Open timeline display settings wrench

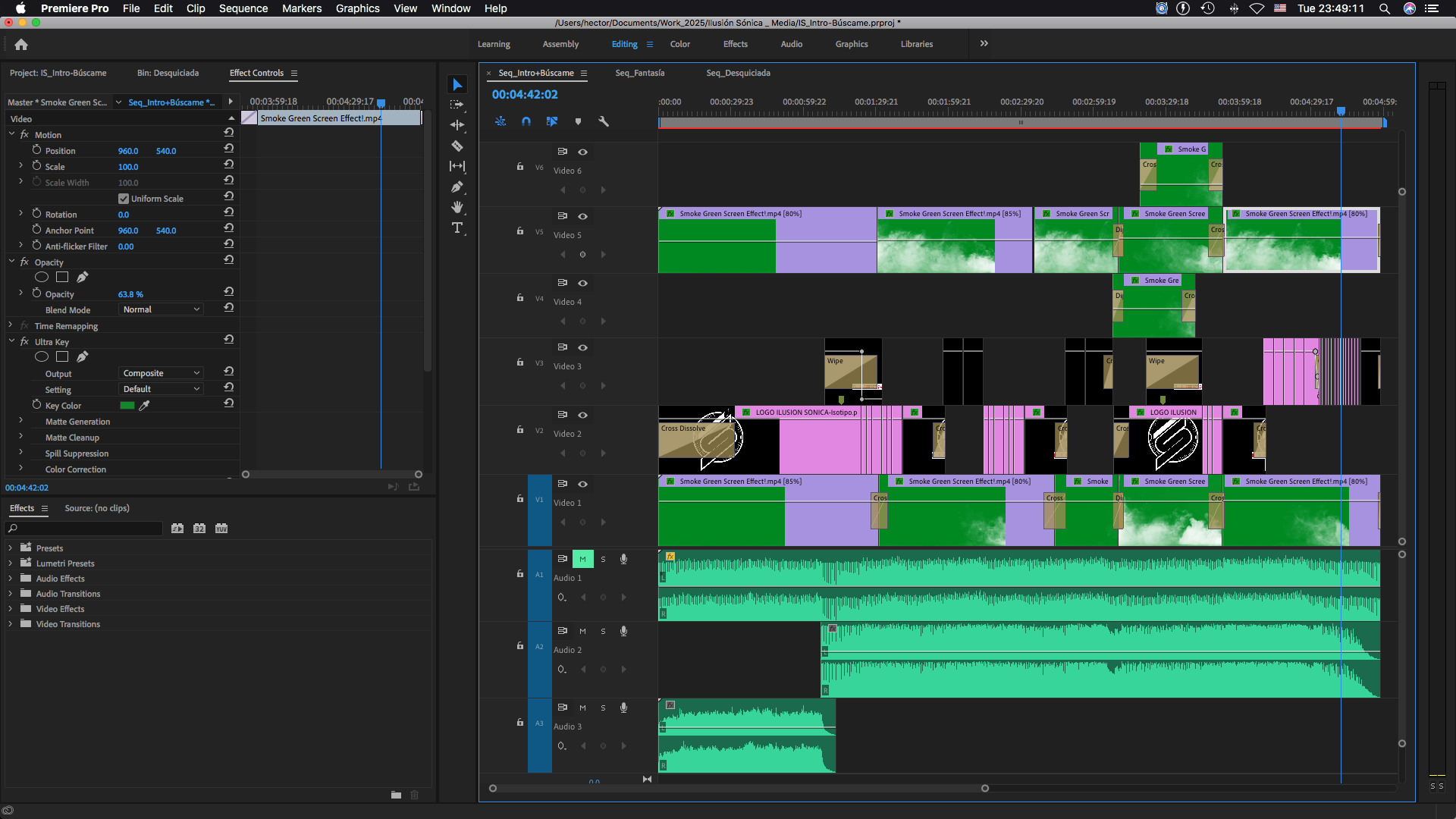pos(604,121)
